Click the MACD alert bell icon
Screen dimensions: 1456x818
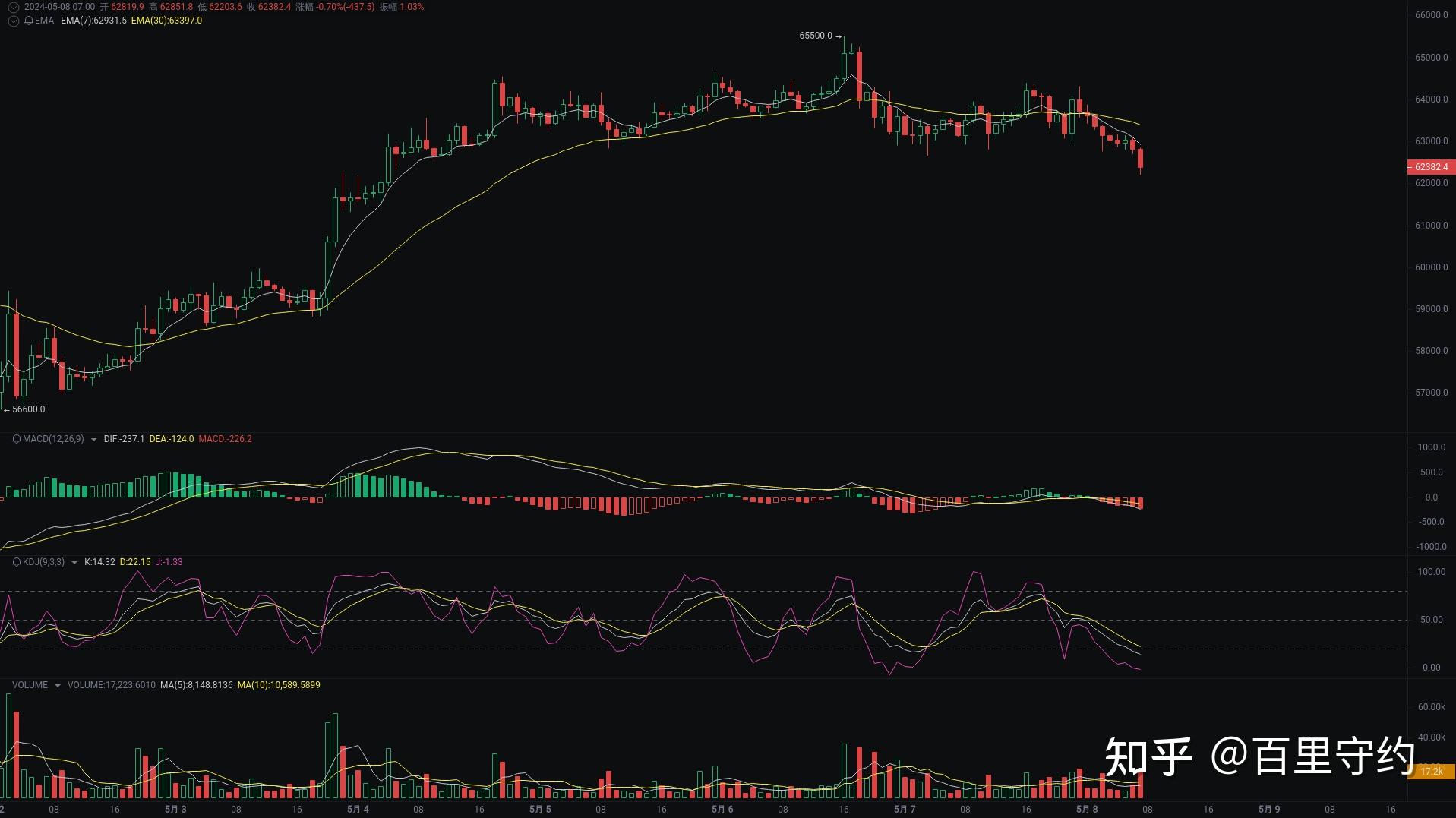(x=17, y=439)
